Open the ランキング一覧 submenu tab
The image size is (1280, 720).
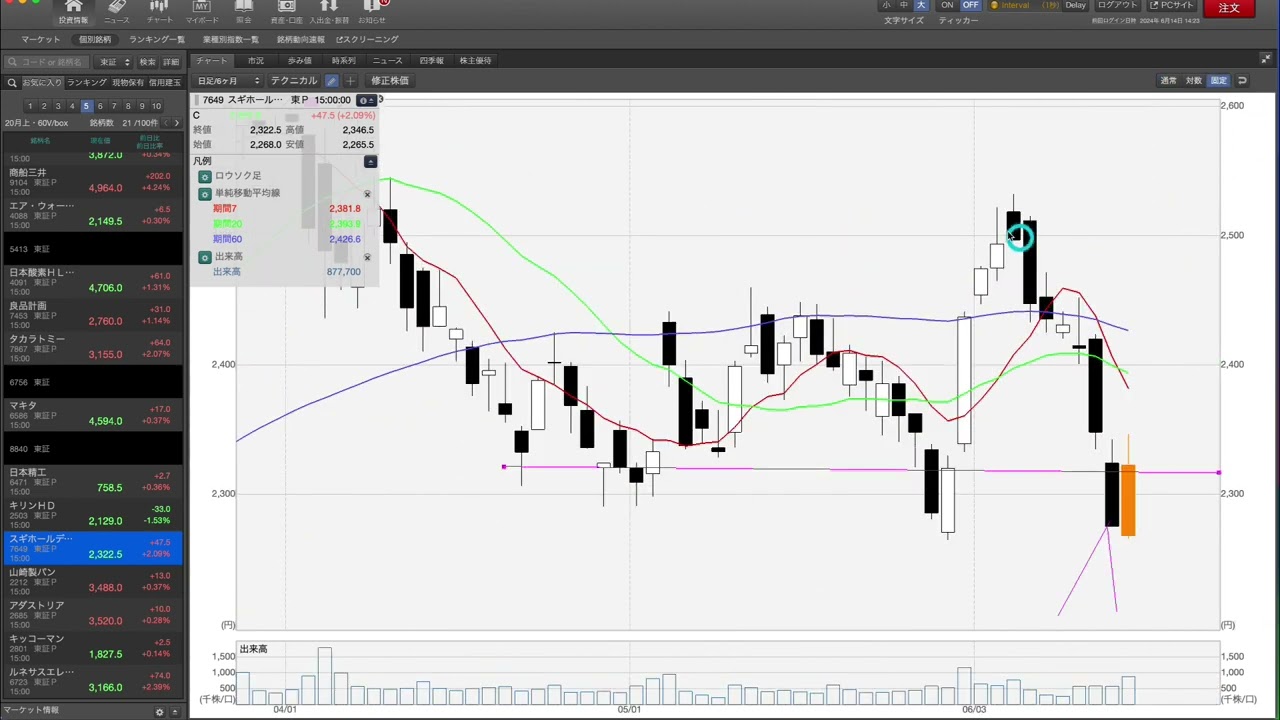(157, 39)
